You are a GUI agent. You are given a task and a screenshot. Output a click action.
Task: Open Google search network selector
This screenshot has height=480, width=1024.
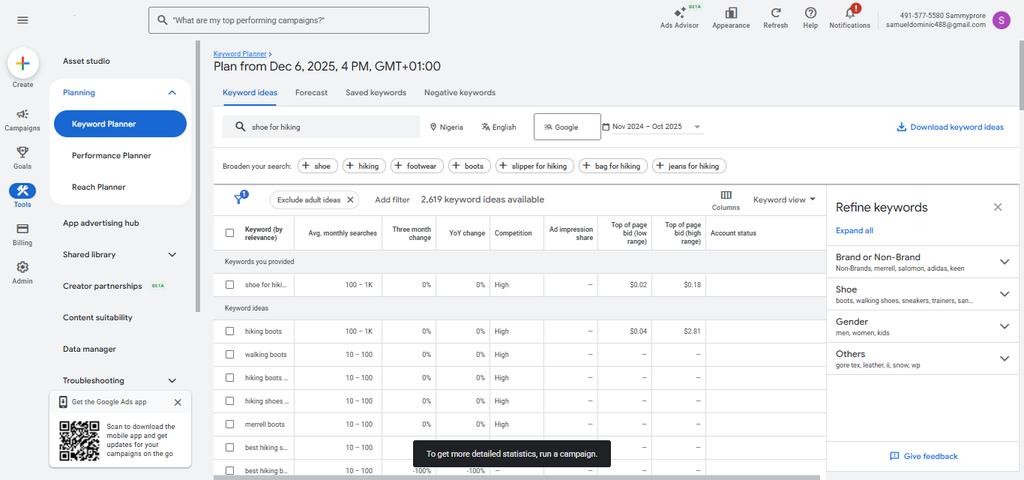tap(567, 127)
